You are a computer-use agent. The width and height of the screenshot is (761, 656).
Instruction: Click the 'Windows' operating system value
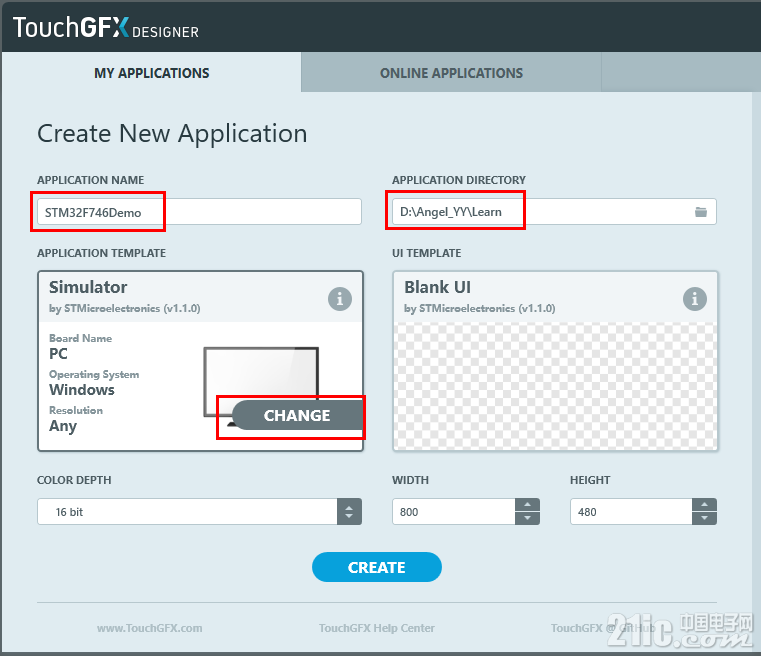point(82,390)
